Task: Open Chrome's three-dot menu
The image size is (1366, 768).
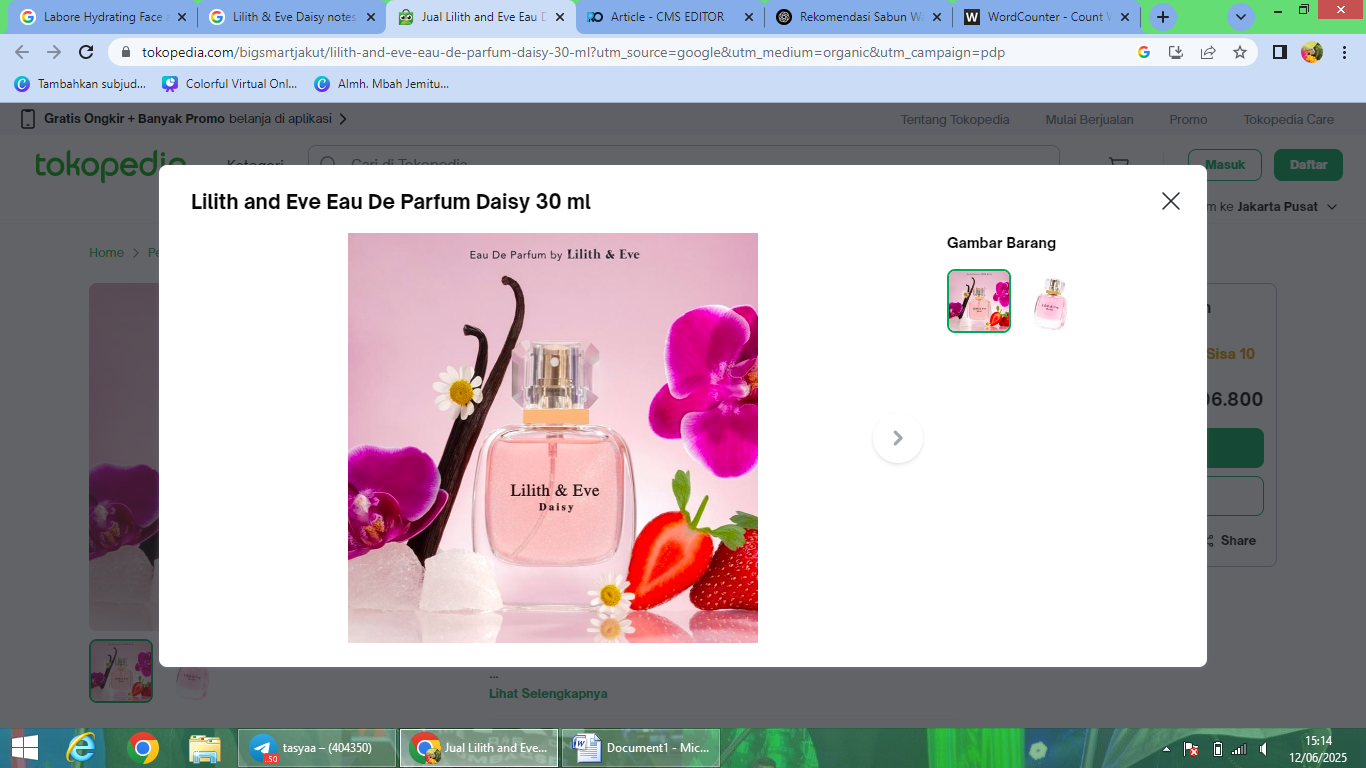Action: pyautogui.click(x=1343, y=53)
